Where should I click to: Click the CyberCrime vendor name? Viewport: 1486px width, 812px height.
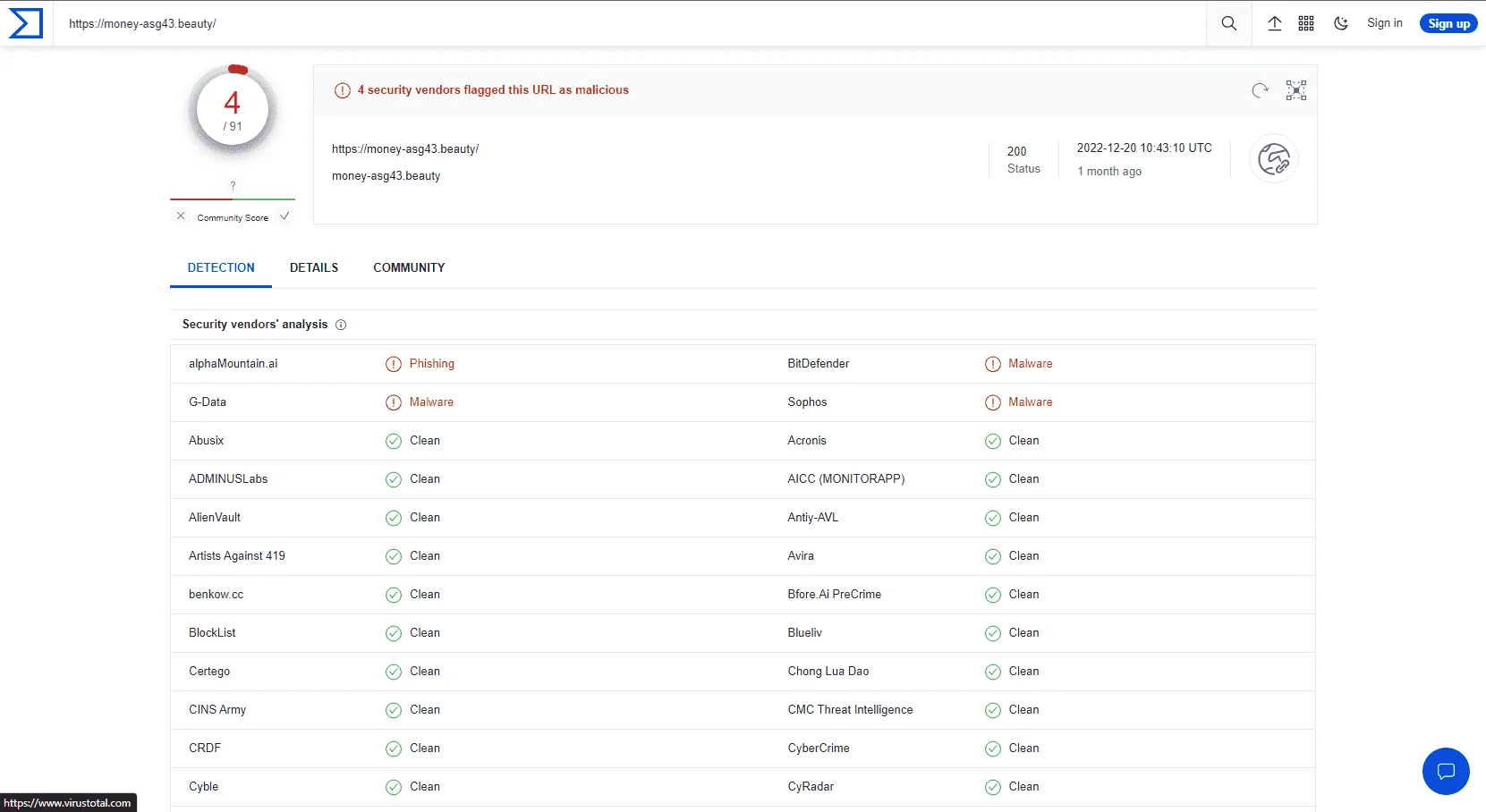tap(819, 748)
